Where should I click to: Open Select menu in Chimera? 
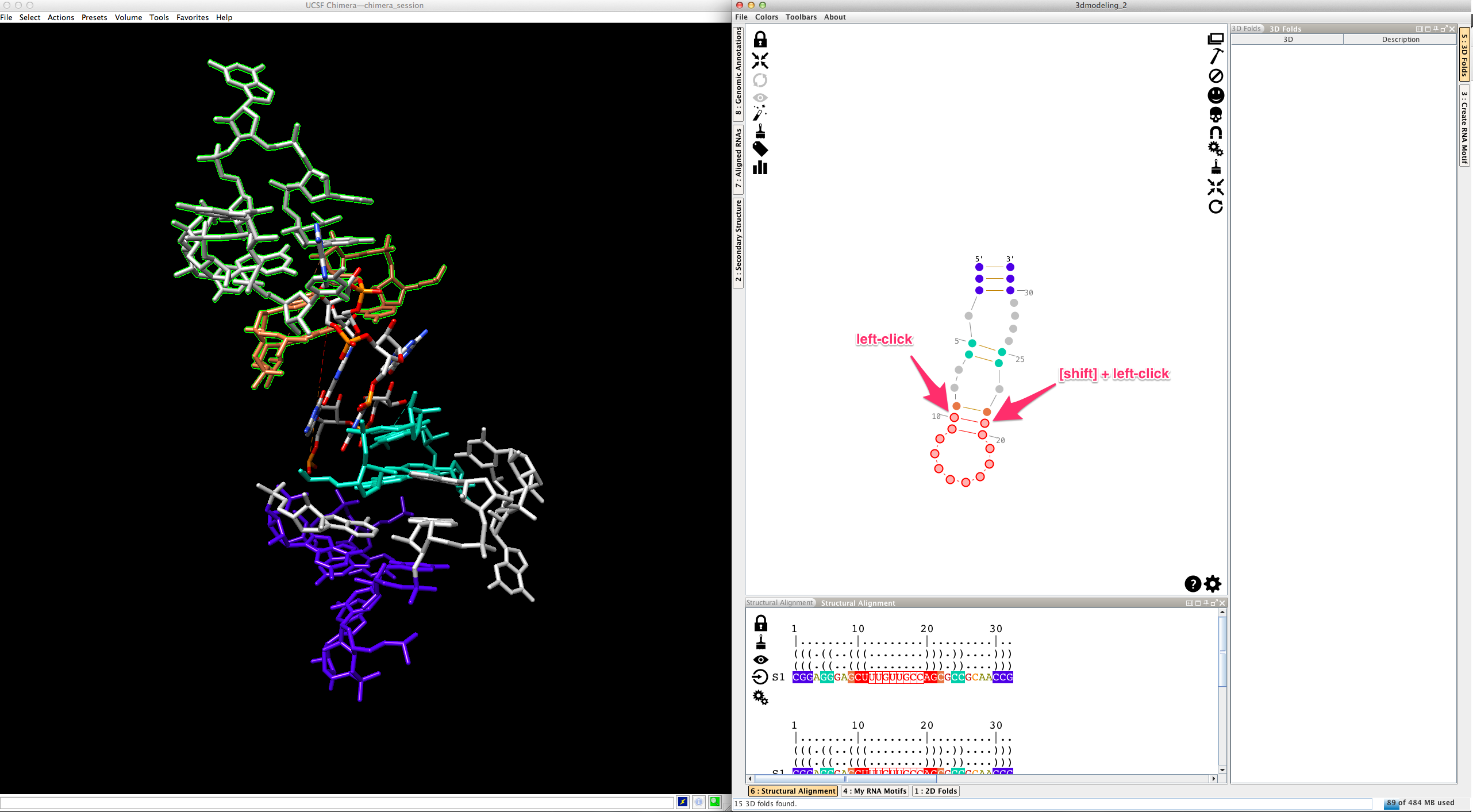point(30,17)
